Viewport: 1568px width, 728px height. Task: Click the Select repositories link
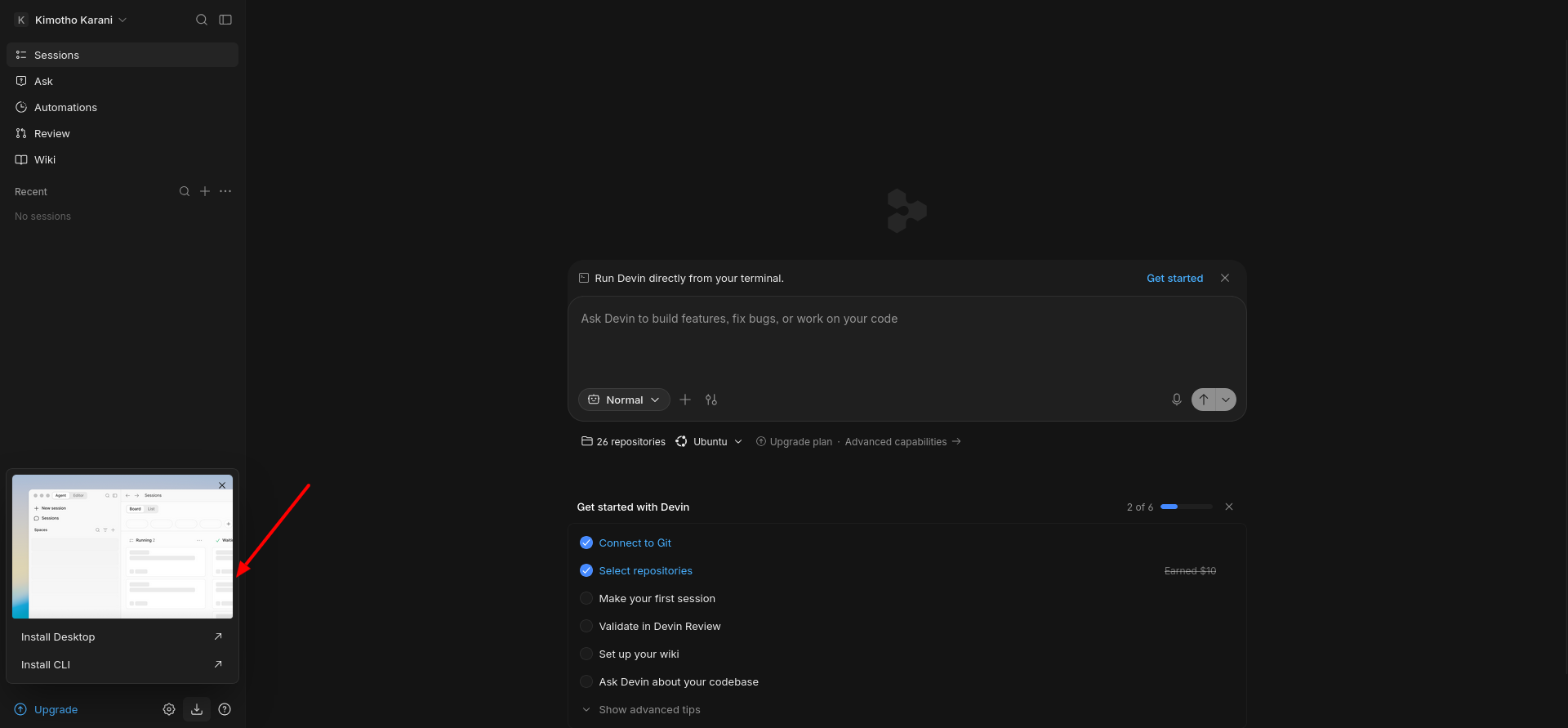point(645,570)
